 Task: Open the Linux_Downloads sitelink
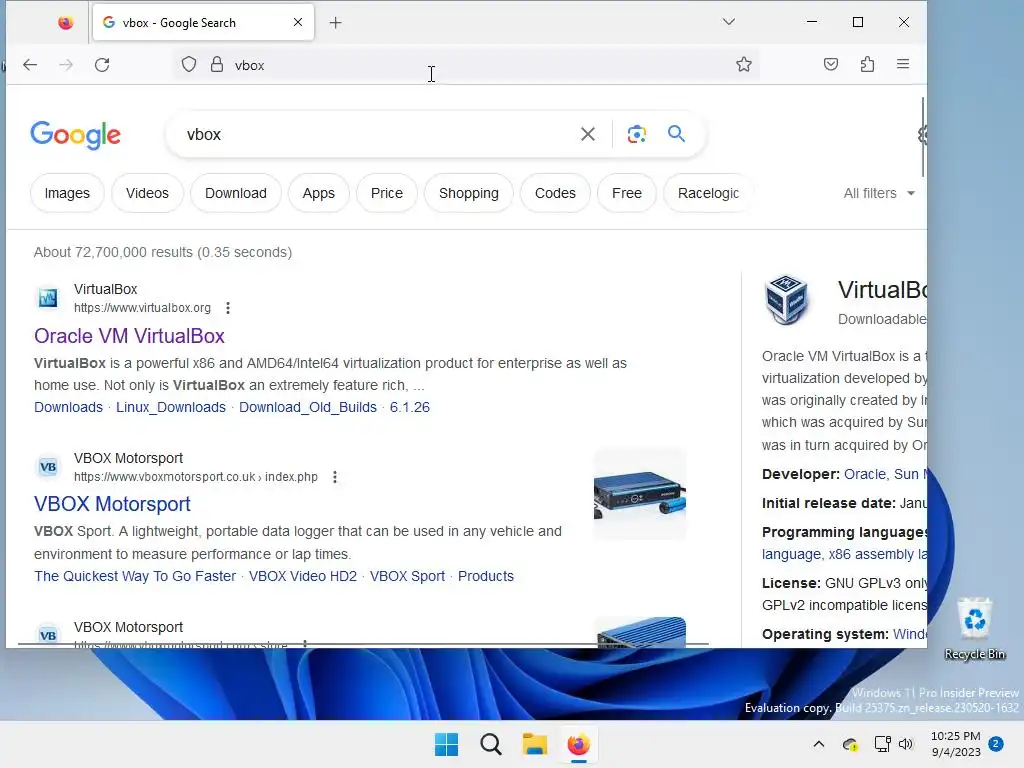pos(171,407)
